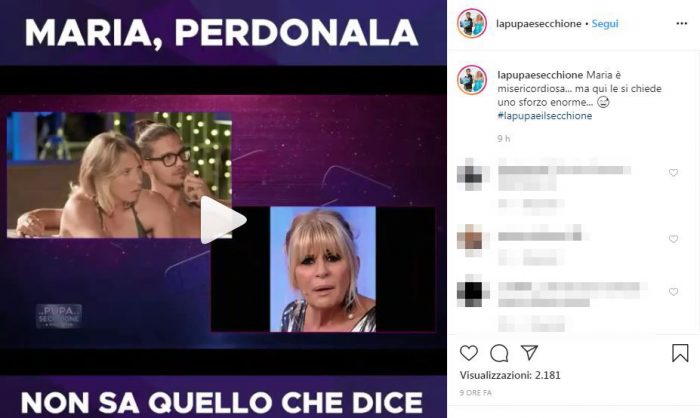Like the first blurred comment
The width and height of the screenshot is (700, 418).
coord(673,172)
